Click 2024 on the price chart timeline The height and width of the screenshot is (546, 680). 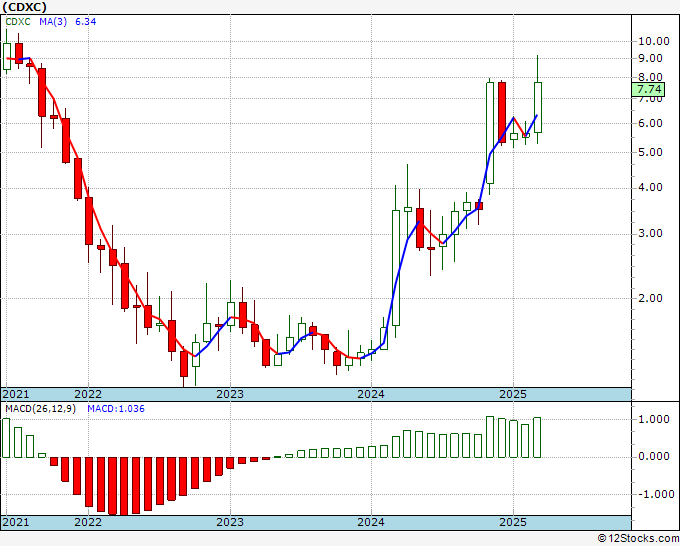point(371,394)
